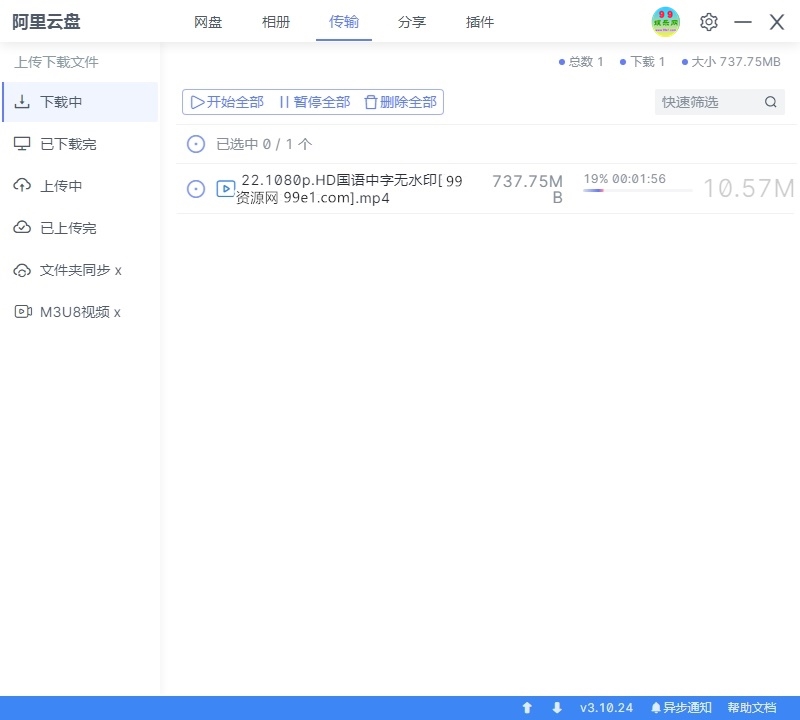Click the download tray icon beside 下载中
Screen dimensions: 800x720
[22, 102]
